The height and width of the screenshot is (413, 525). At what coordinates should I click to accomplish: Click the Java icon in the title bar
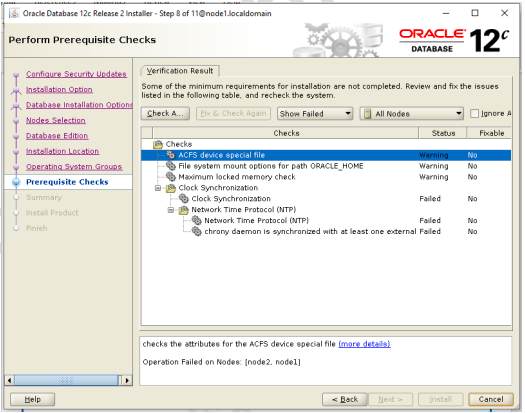click(x=14, y=13)
